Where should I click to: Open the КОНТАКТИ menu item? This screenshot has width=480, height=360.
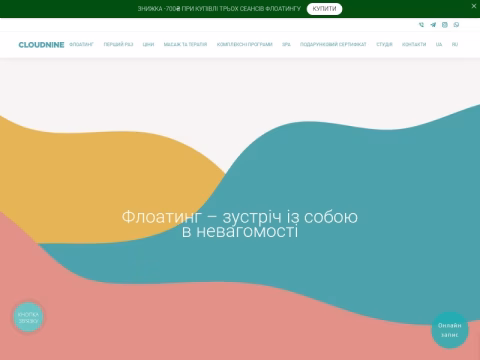(x=414, y=44)
